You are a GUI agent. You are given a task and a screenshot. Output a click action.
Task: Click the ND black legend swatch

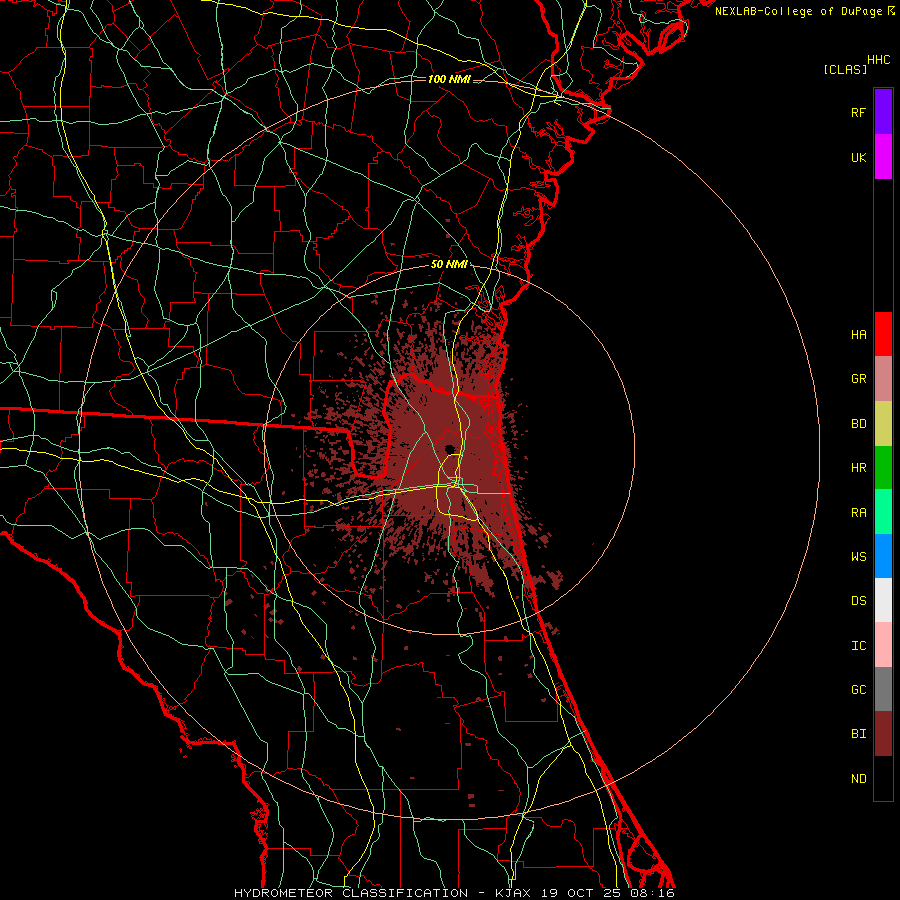[x=883, y=778]
